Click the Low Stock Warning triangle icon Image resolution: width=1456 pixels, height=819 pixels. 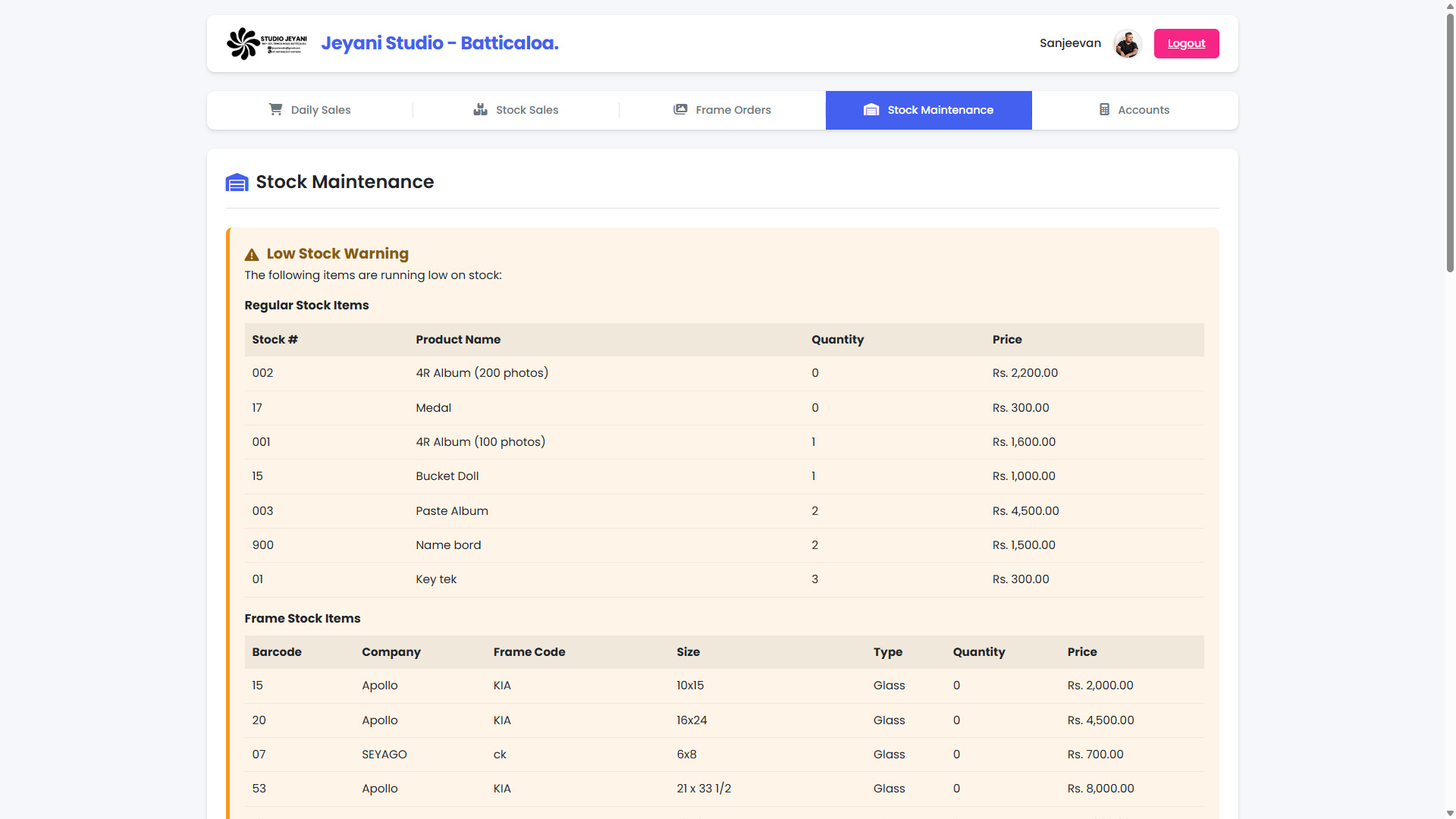[x=252, y=255]
